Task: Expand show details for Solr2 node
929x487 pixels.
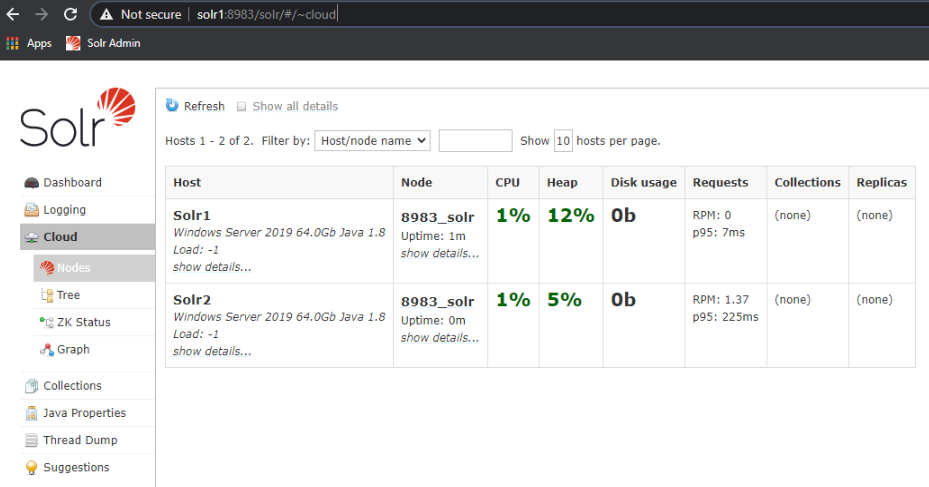Action: coord(439,338)
